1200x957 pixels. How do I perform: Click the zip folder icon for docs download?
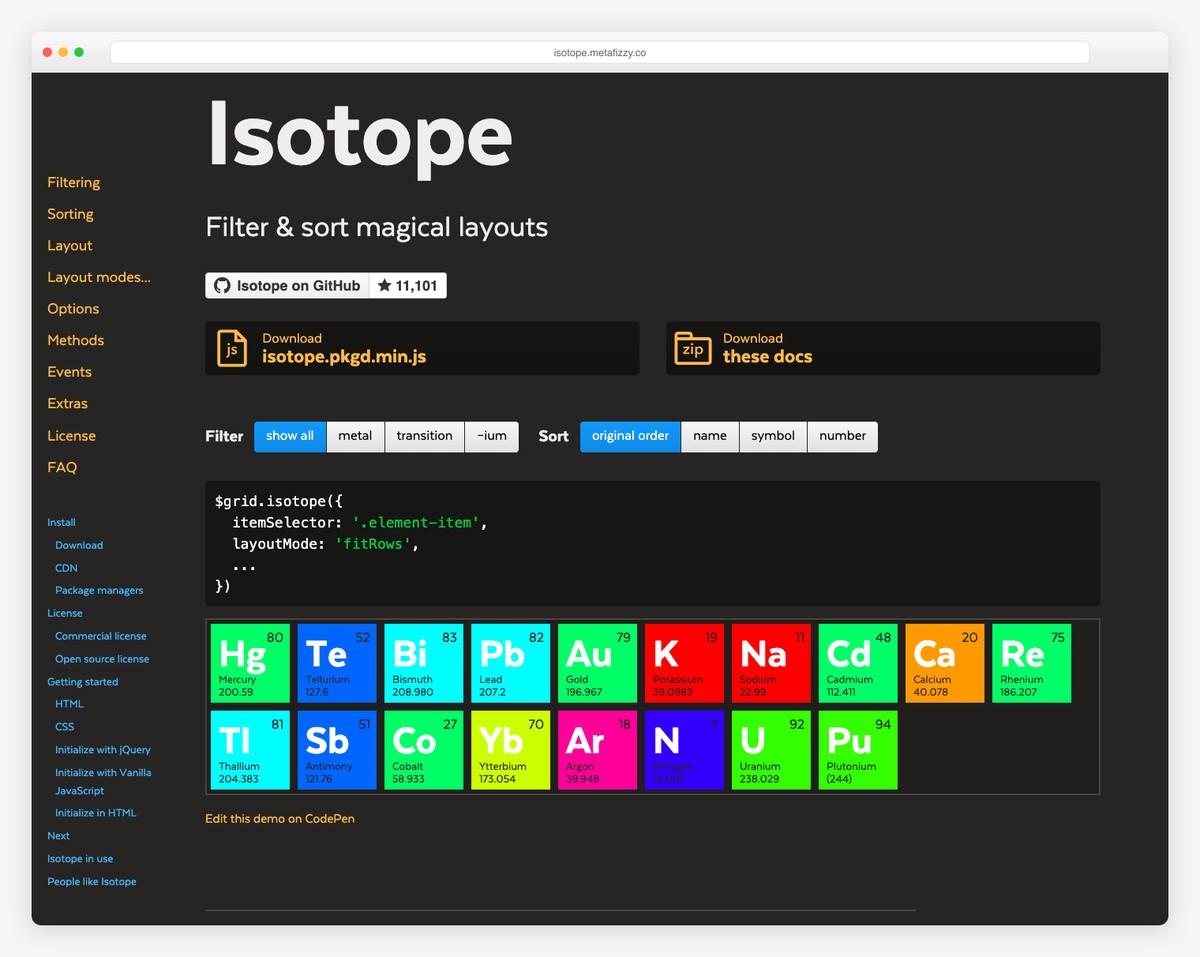[x=692, y=348]
